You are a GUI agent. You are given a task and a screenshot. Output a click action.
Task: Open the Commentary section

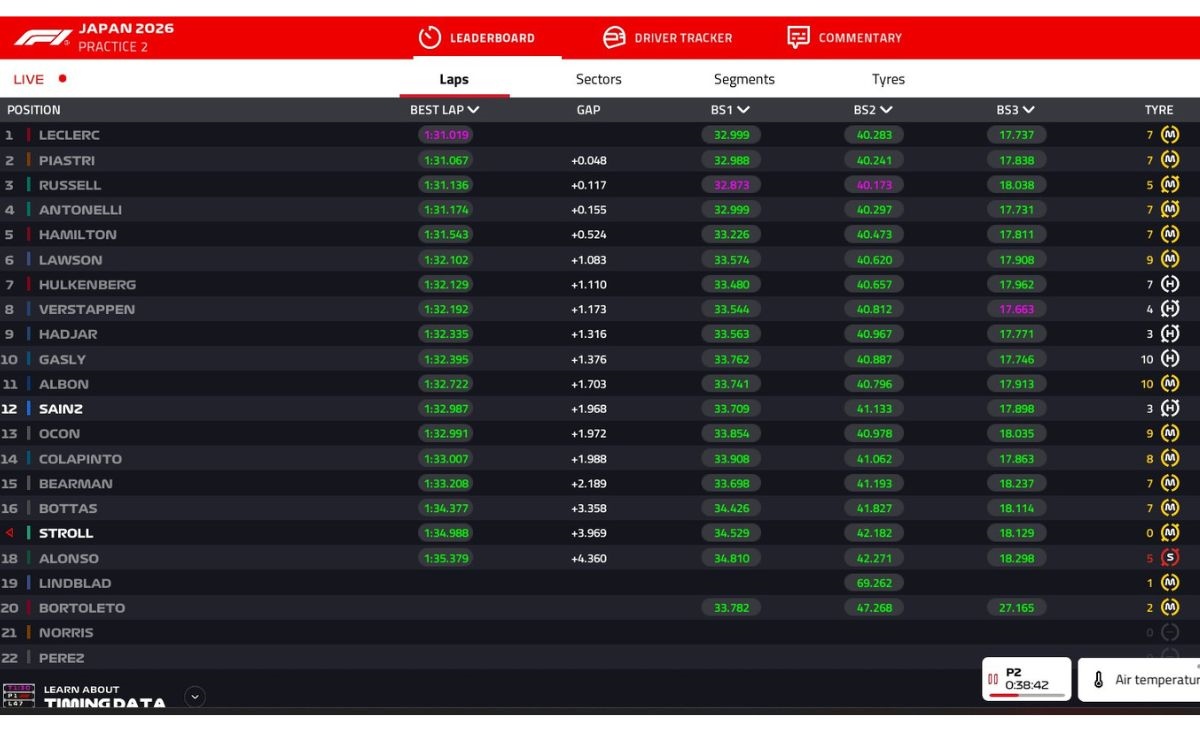[x=846, y=37]
